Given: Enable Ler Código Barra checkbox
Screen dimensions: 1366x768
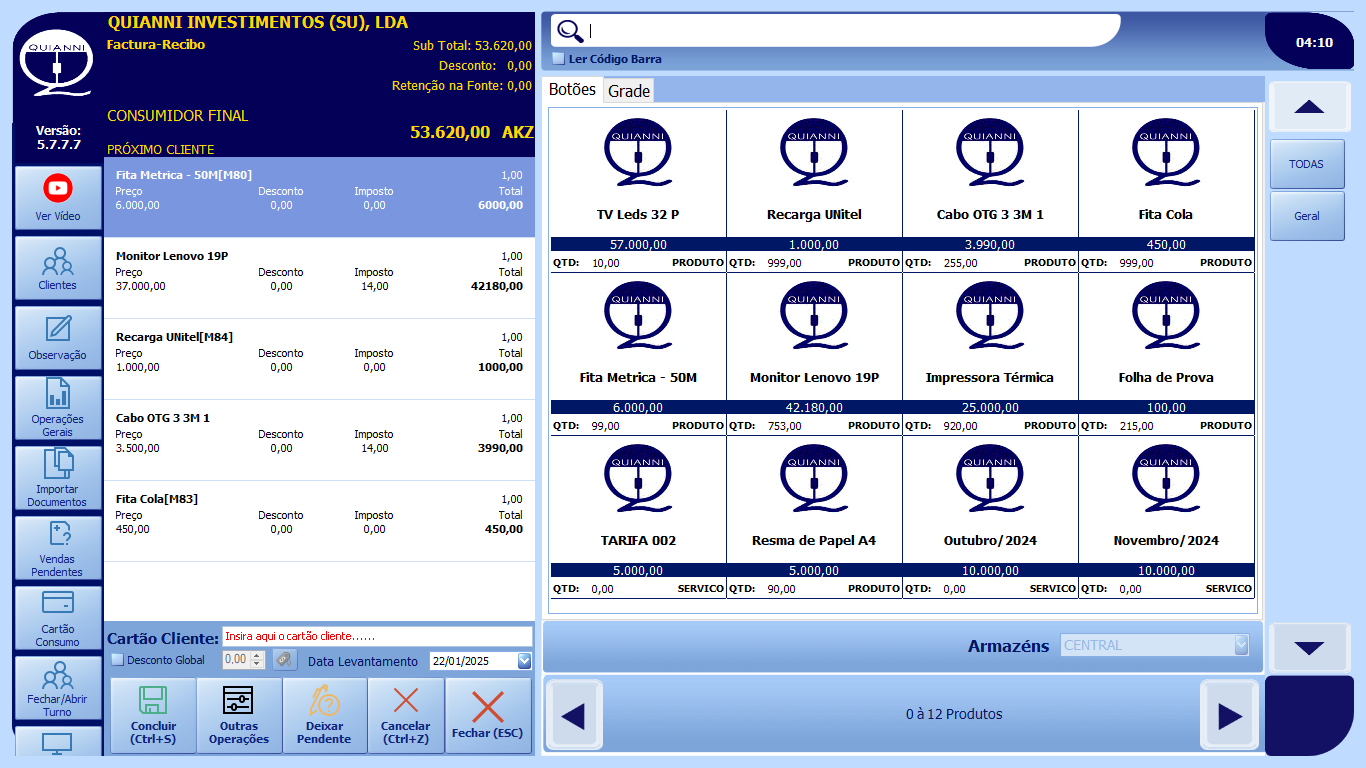Looking at the screenshot, I should (559, 59).
